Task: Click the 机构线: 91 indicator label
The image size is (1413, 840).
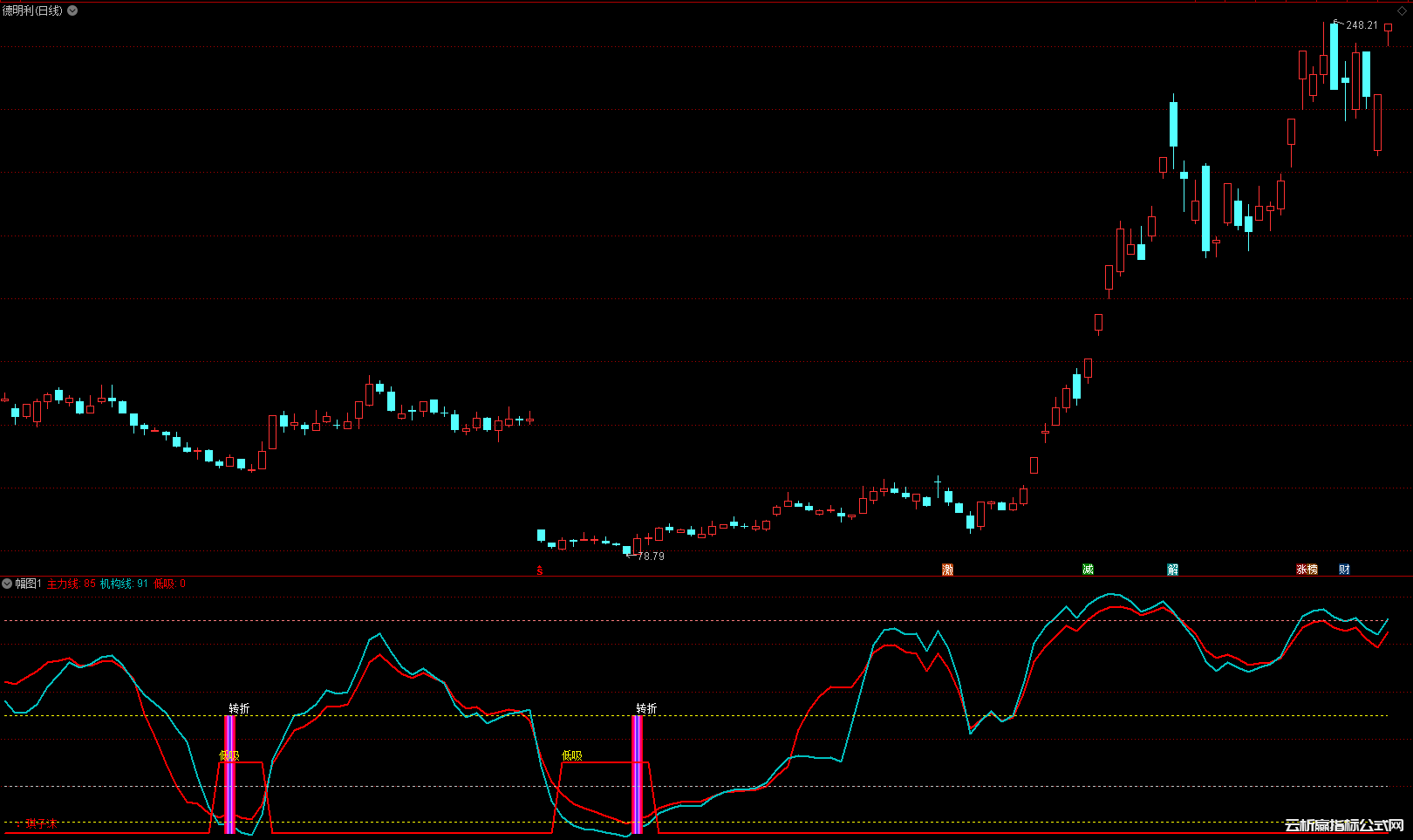Action: tap(124, 584)
